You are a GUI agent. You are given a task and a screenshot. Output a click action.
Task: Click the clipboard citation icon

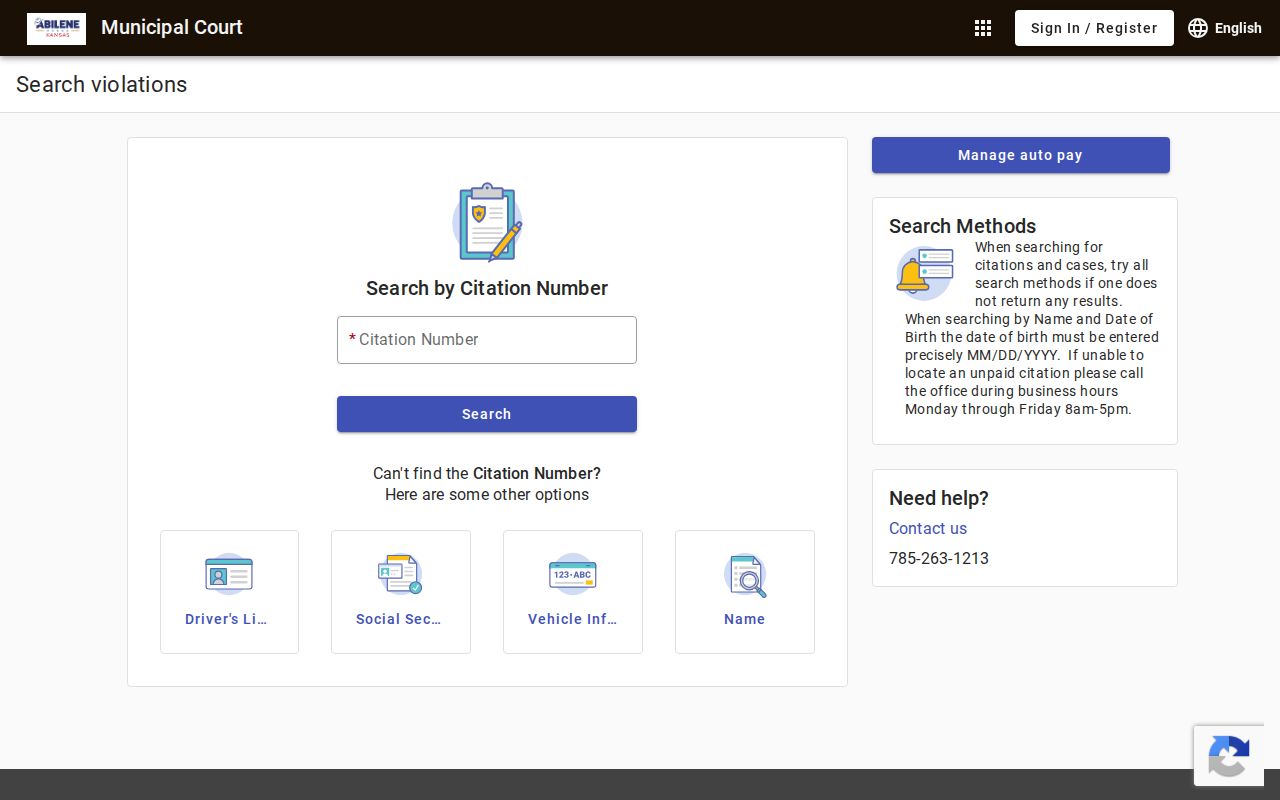[x=487, y=222]
